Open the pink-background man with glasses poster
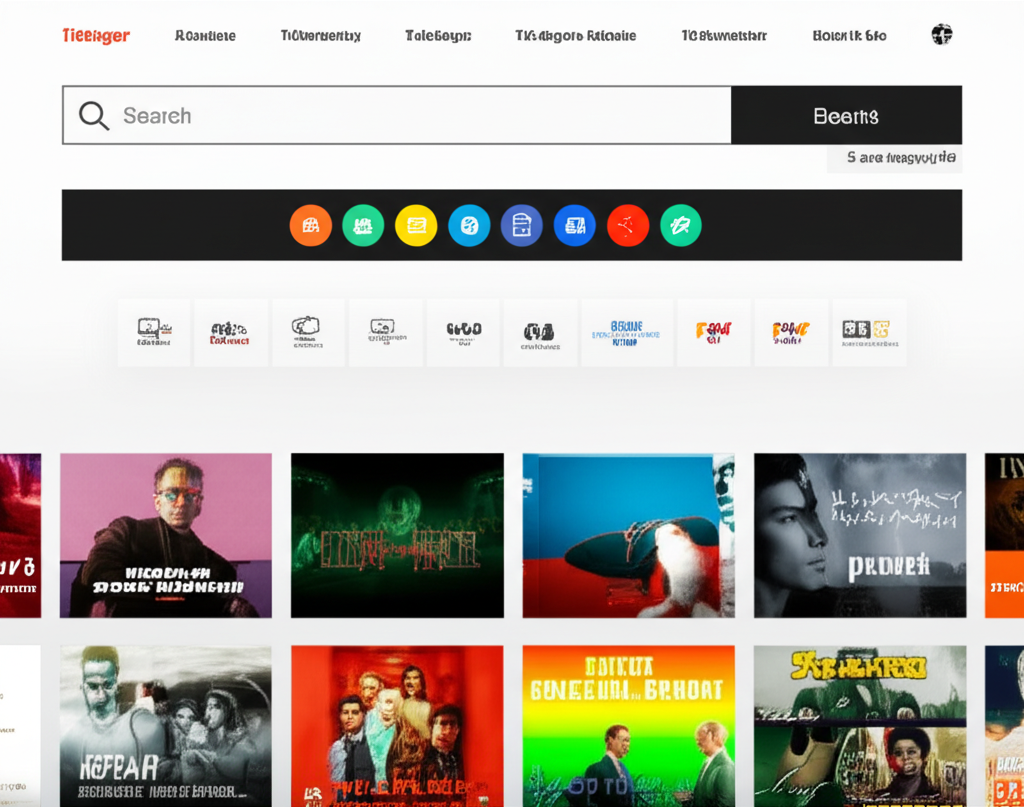Image resolution: width=1024 pixels, height=807 pixels. click(x=166, y=535)
